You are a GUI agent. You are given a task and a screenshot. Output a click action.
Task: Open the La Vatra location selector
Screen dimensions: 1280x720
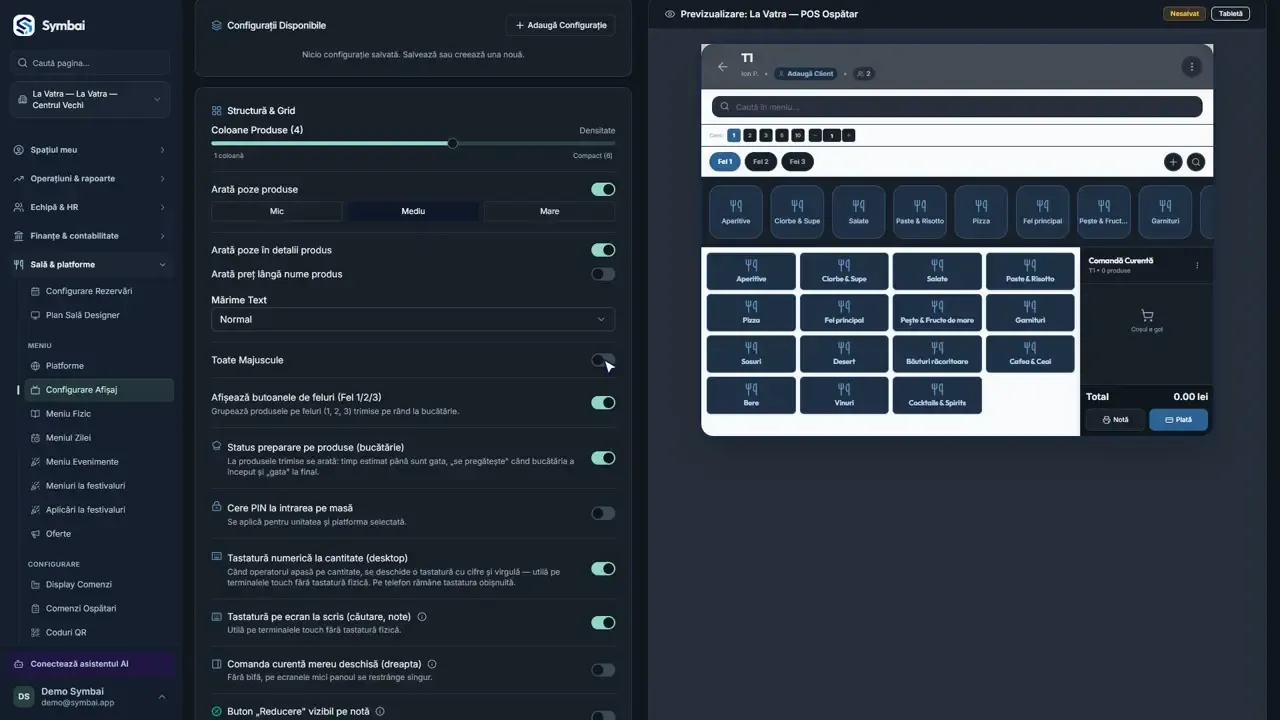90,100
